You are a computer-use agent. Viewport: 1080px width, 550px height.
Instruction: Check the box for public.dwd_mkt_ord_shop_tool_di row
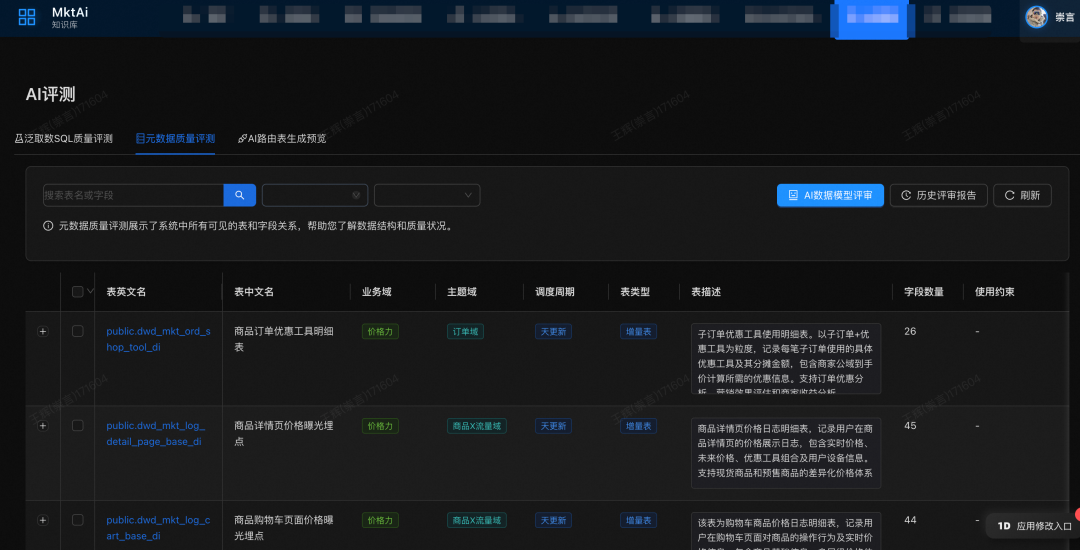coord(78,331)
